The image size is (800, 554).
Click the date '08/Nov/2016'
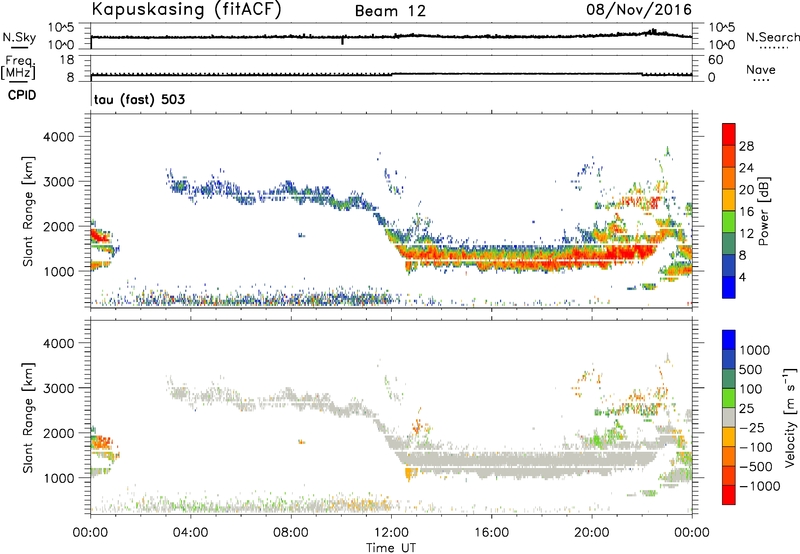pos(638,10)
